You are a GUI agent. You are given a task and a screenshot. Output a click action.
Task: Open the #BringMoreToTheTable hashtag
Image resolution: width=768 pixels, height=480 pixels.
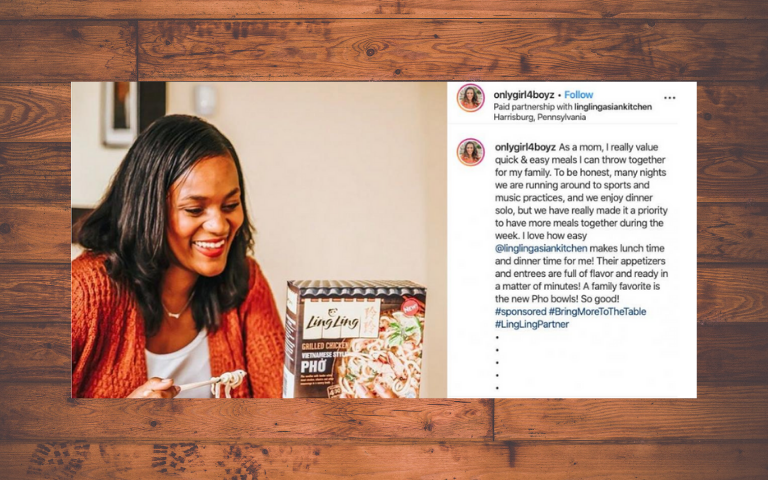click(597, 312)
